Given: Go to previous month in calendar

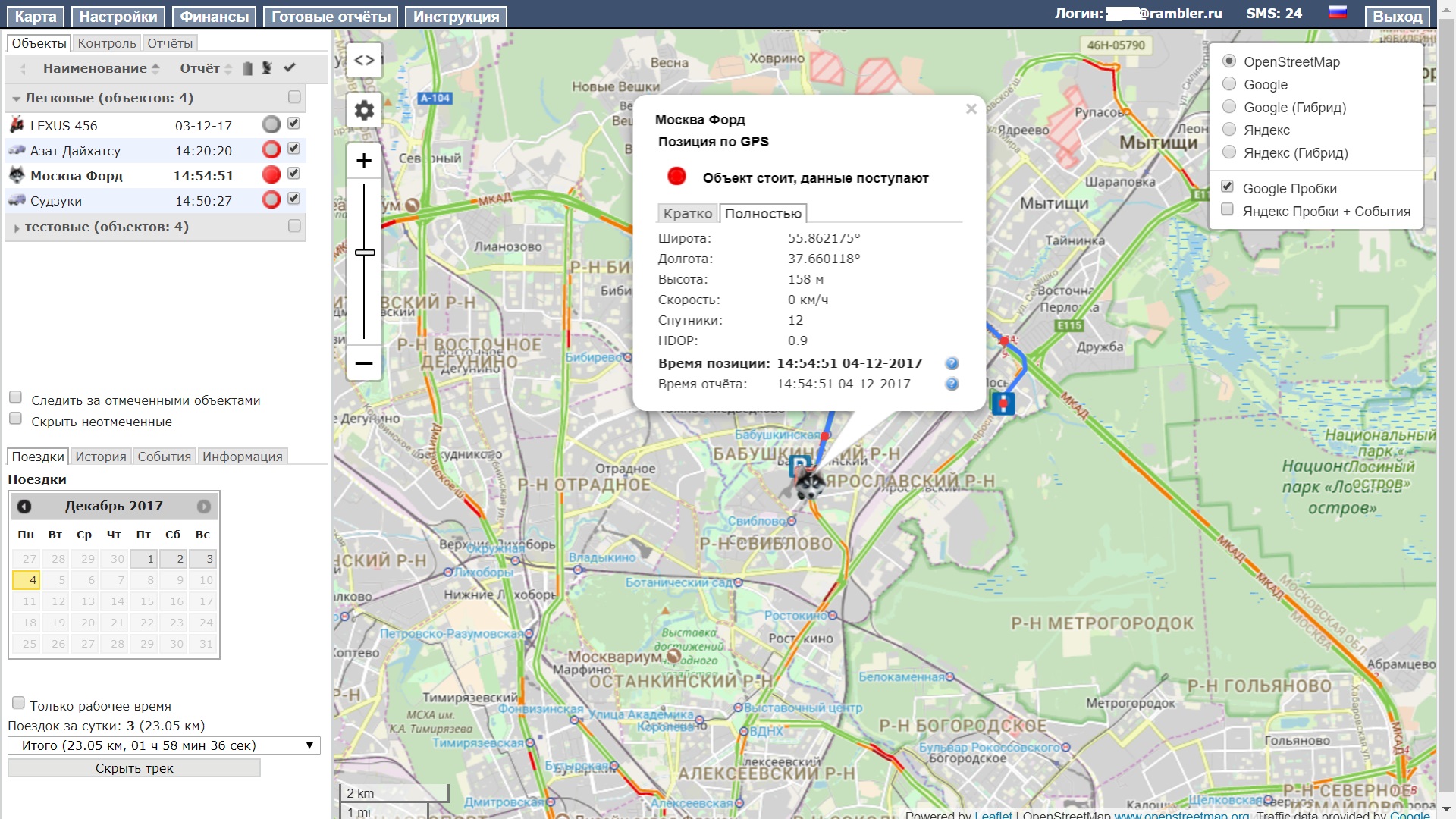Looking at the screenshot, I should [x=24, y=507].
